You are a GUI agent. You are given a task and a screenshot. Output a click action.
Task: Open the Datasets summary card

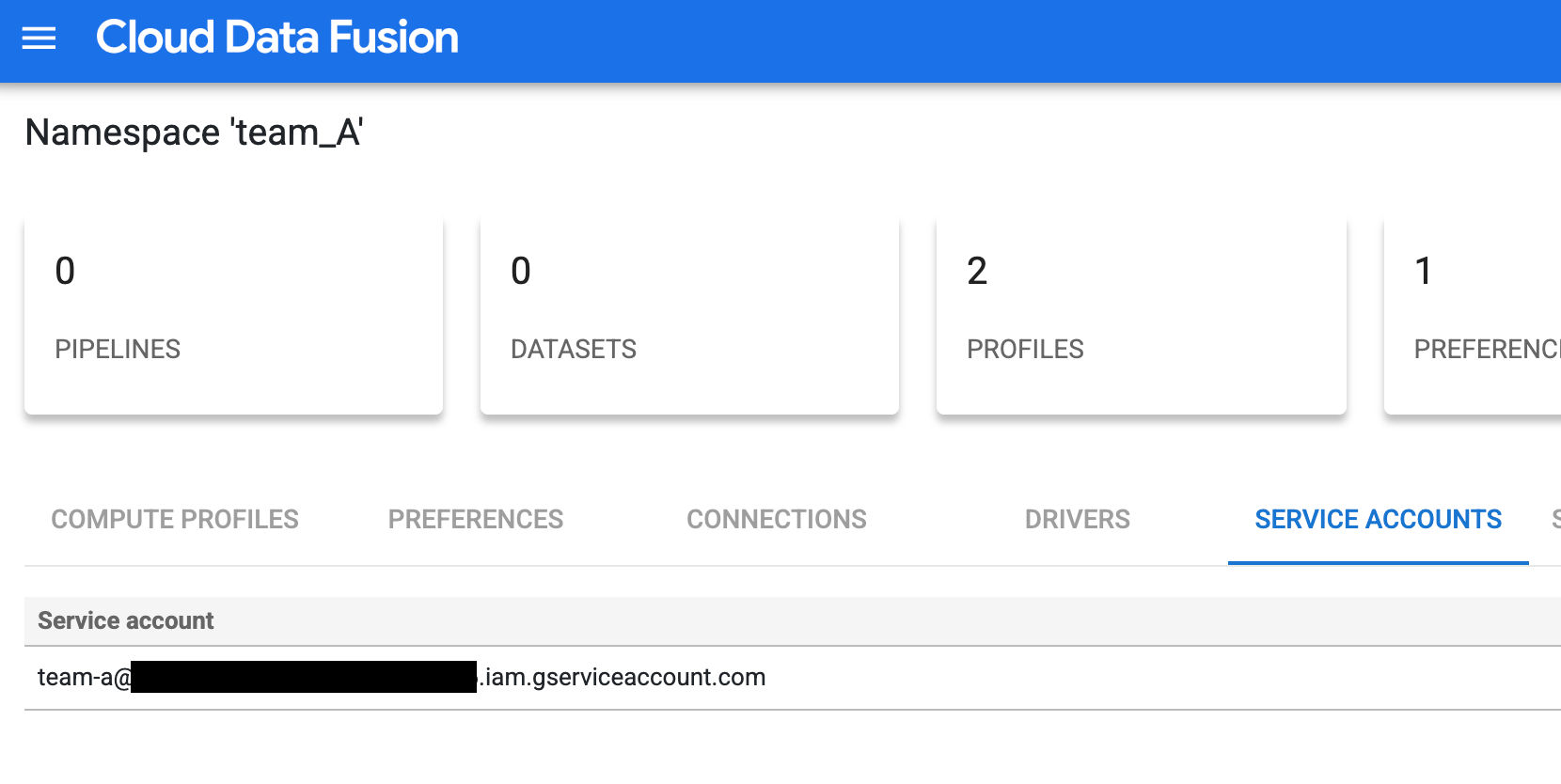tap(688, 315)
